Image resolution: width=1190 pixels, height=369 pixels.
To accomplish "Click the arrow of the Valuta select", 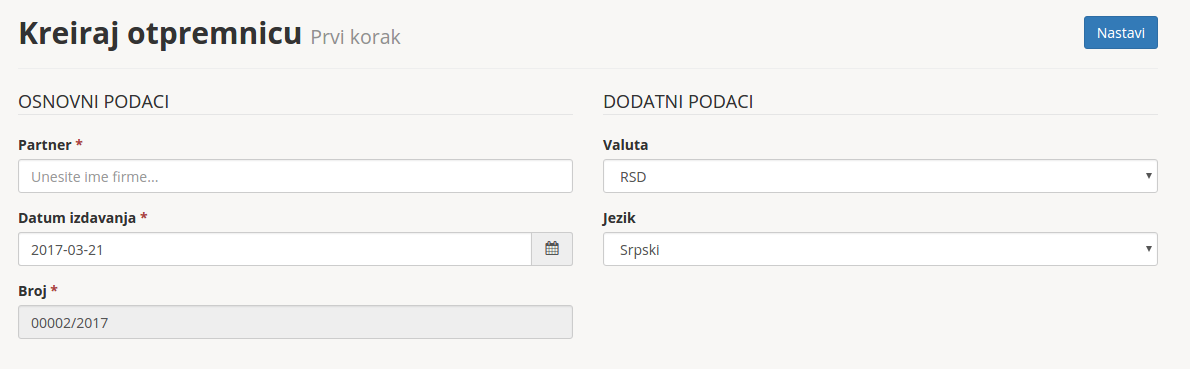I will pos(1149,176).
